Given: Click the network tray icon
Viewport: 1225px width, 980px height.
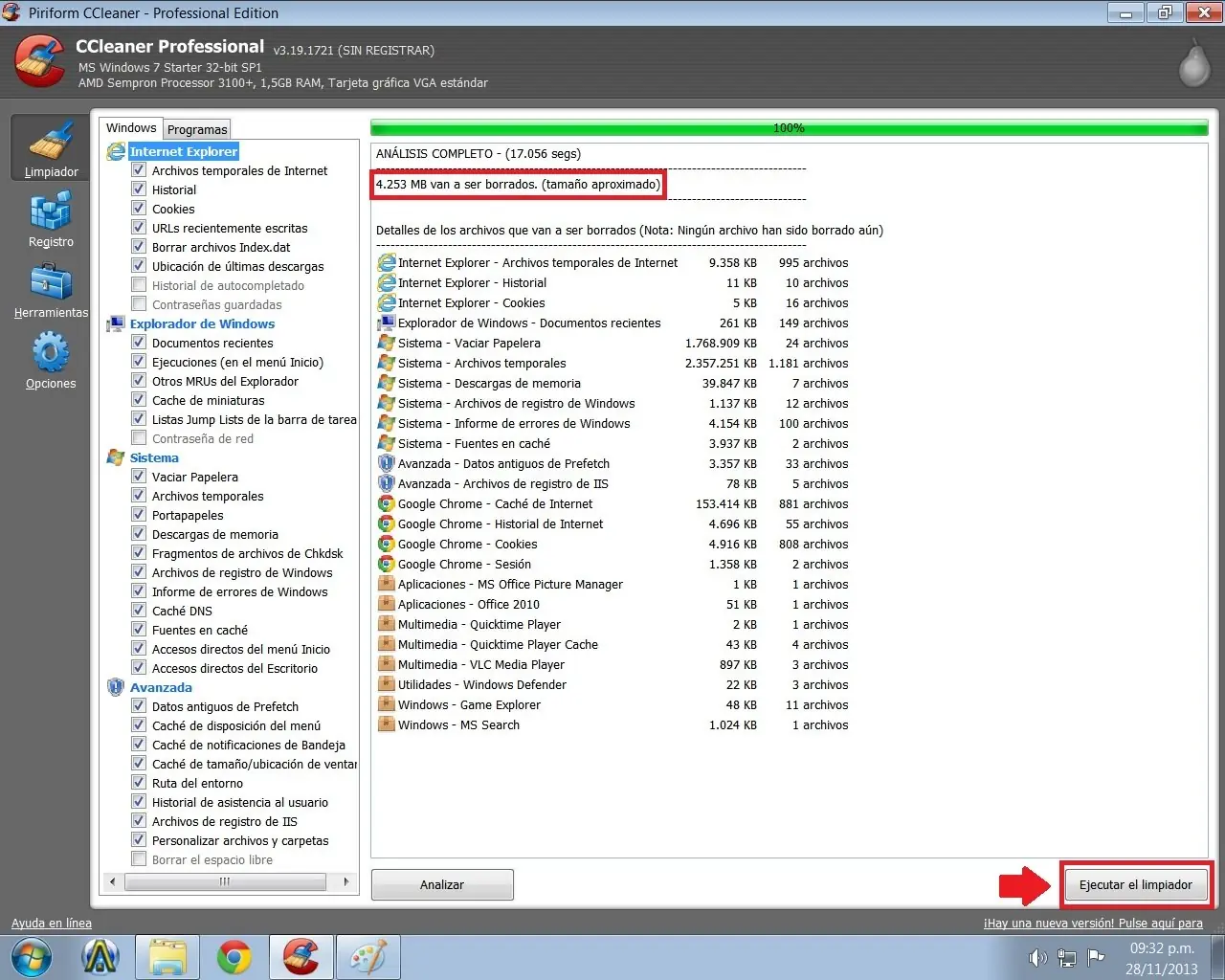Looking at the screenshot, I should 1067,957.
